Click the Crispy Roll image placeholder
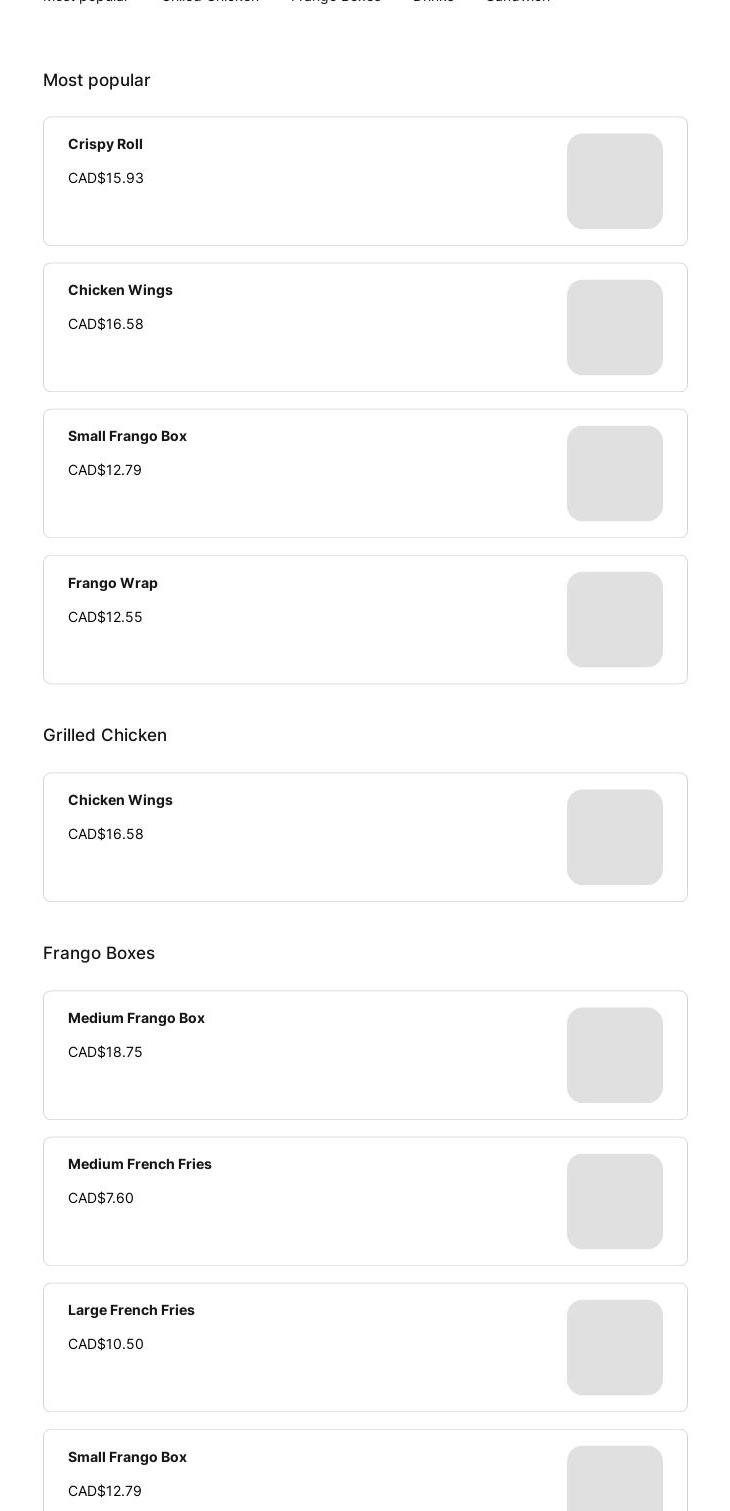 [x=614, y=181]
